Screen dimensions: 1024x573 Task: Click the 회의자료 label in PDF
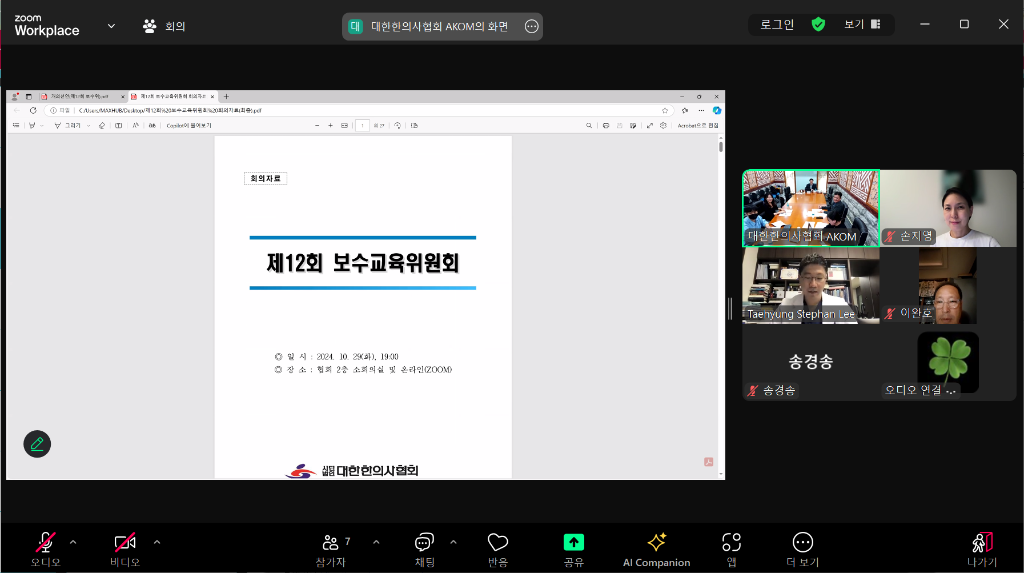coord(265,178)
